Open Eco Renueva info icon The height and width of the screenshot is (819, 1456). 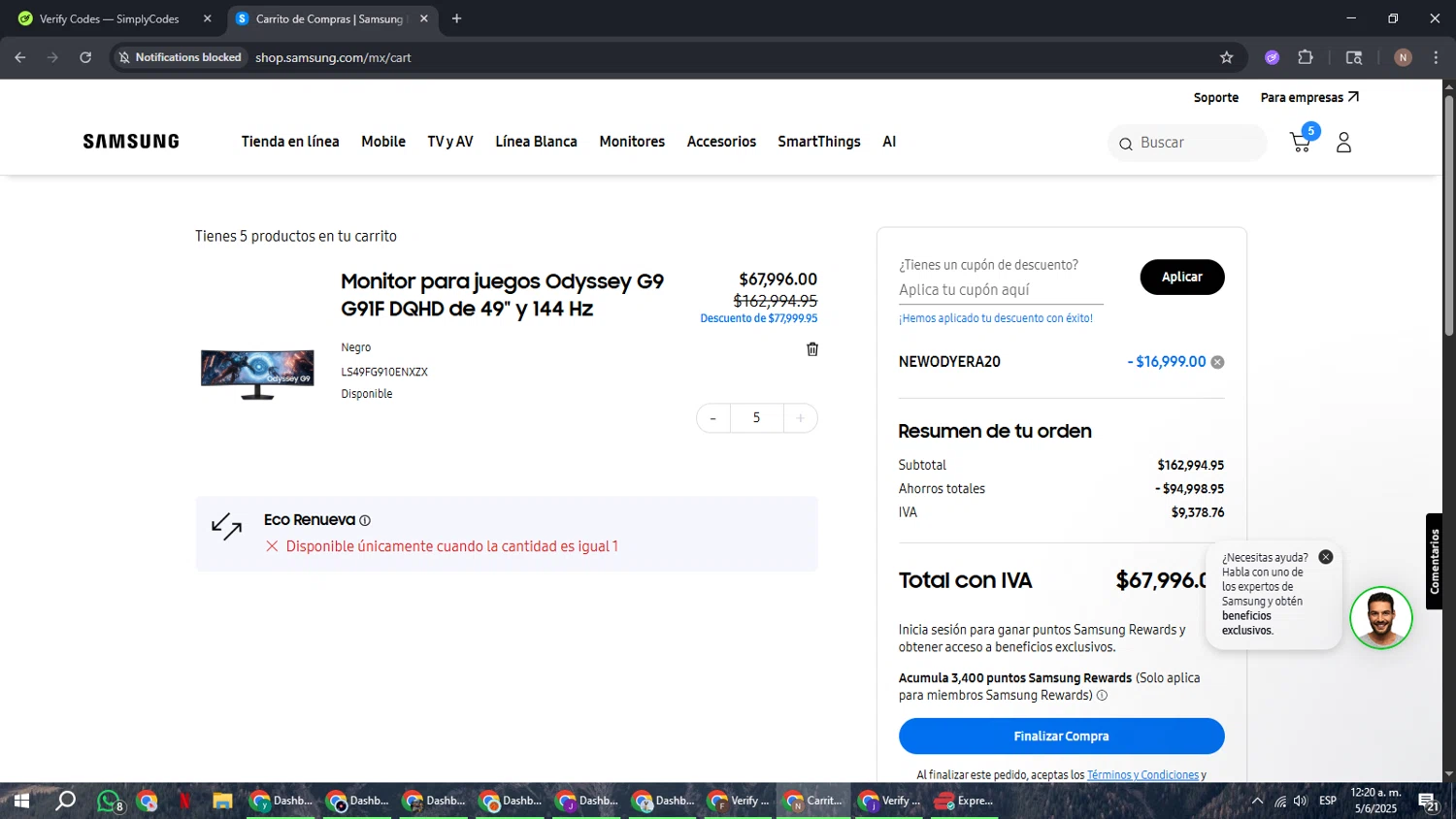[x=365, y=521]
